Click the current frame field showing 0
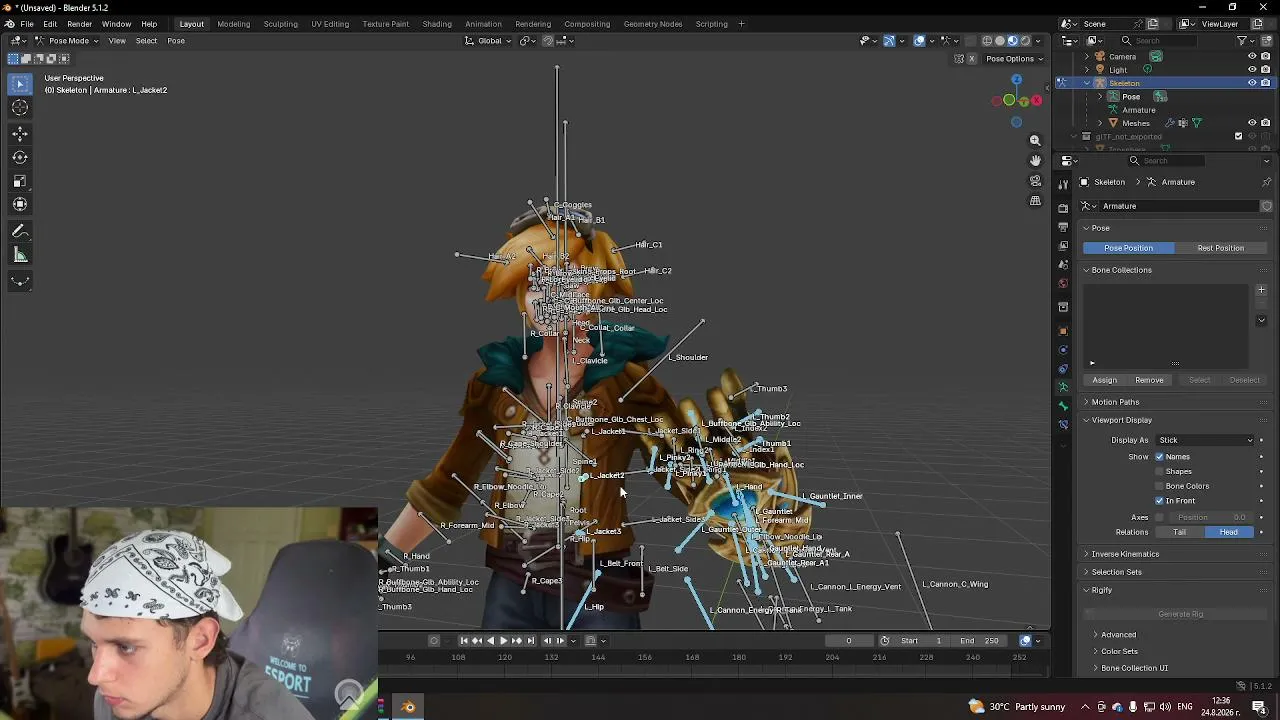The image size is (1280, 720). [849, 641]
